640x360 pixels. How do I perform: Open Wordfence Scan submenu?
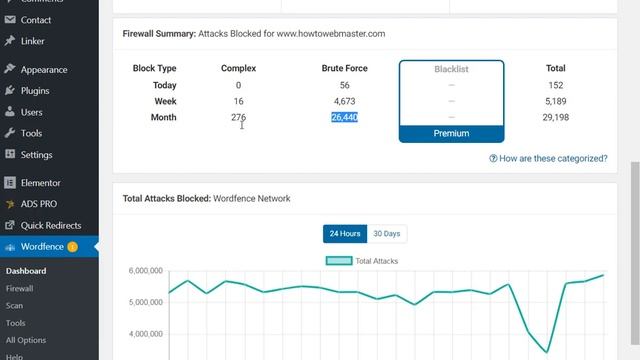pyautogui.click(x=14, y=305)
